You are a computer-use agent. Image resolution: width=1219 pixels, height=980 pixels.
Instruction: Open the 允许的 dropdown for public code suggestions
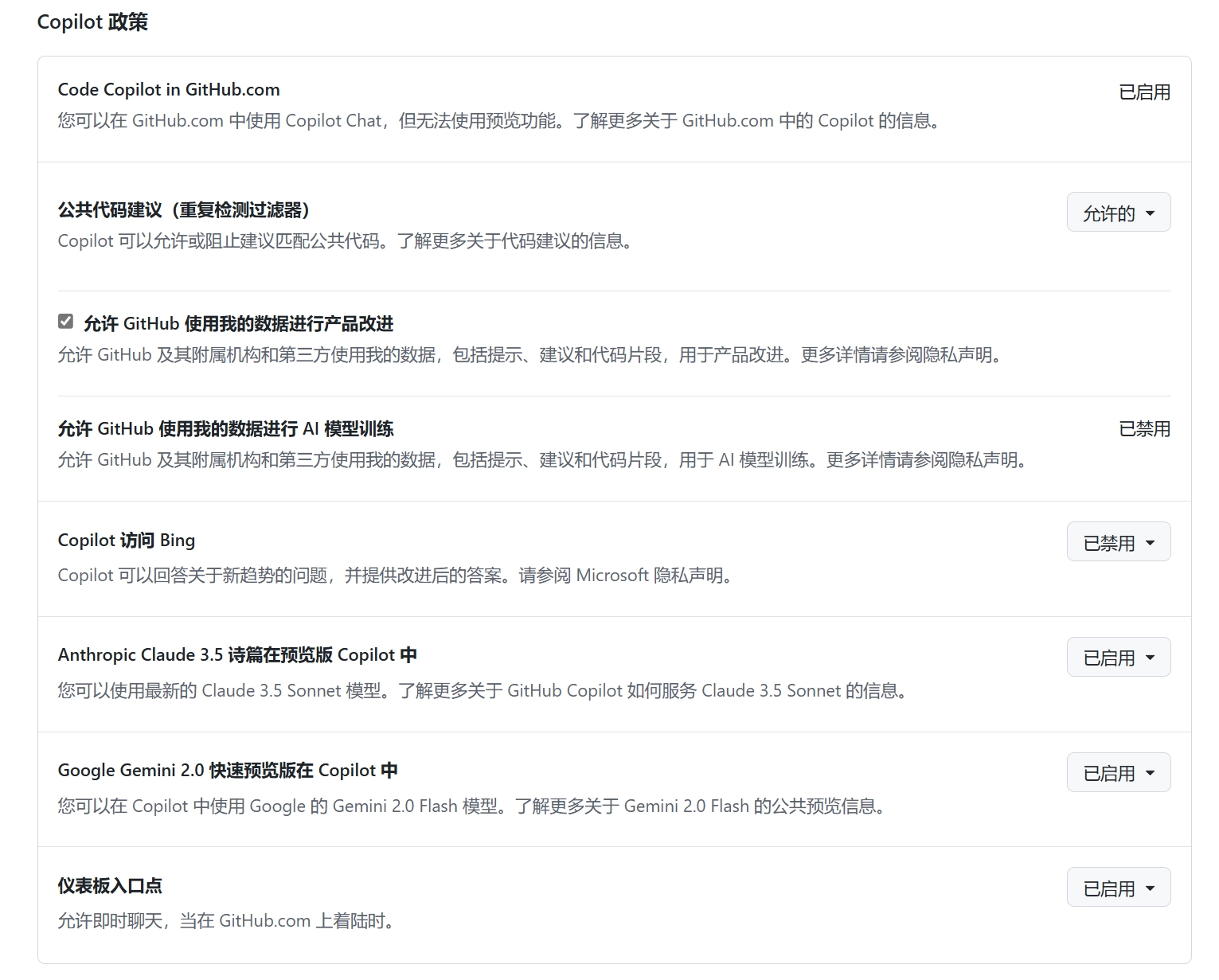tap(1118, 213)
